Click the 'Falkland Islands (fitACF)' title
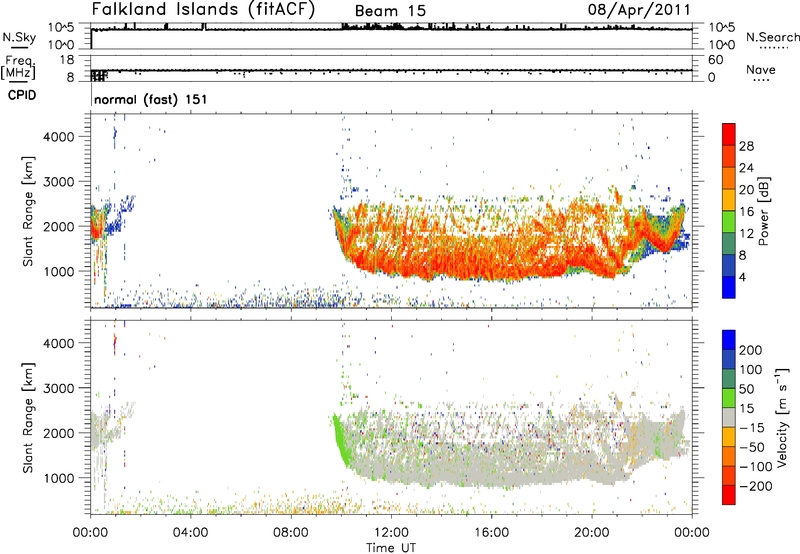 coord(203,9)
